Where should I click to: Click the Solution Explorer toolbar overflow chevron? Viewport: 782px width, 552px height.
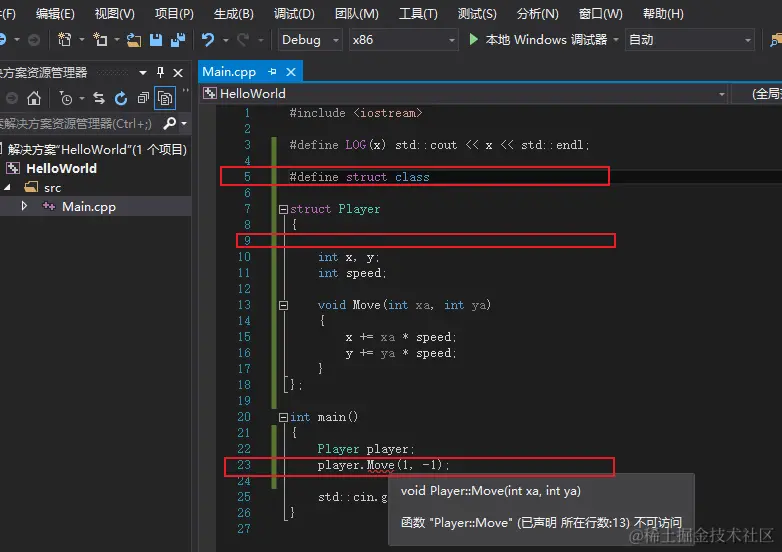point(186,91)
